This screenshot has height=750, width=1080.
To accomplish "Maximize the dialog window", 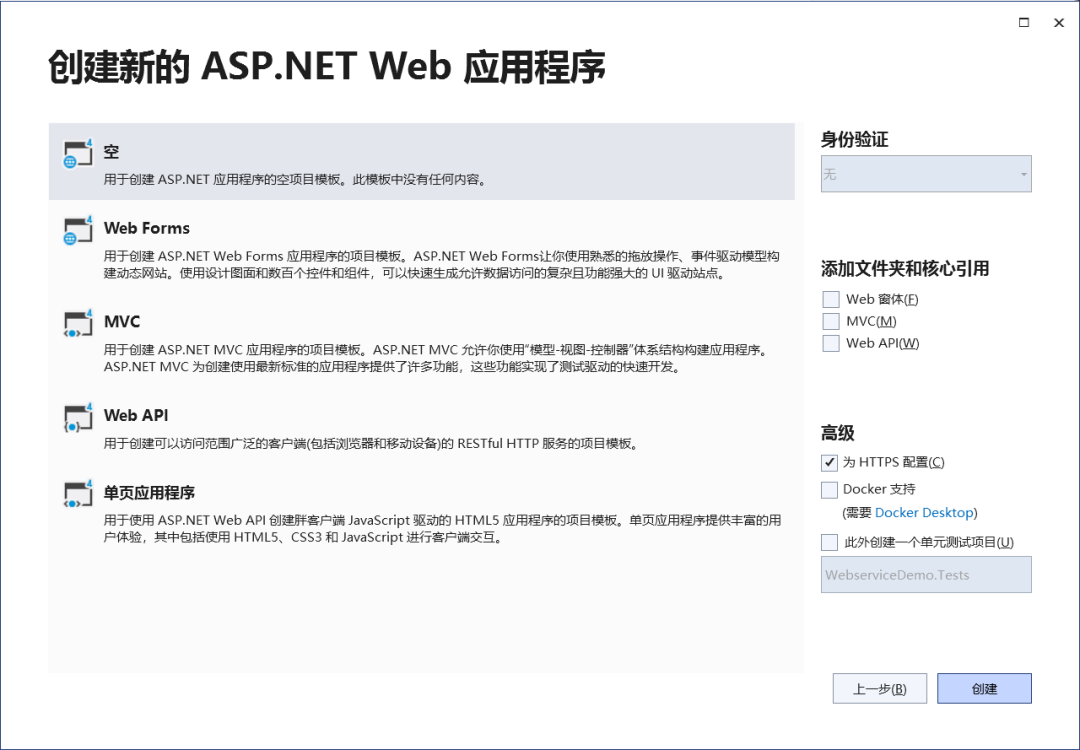I will point(1024,23).
